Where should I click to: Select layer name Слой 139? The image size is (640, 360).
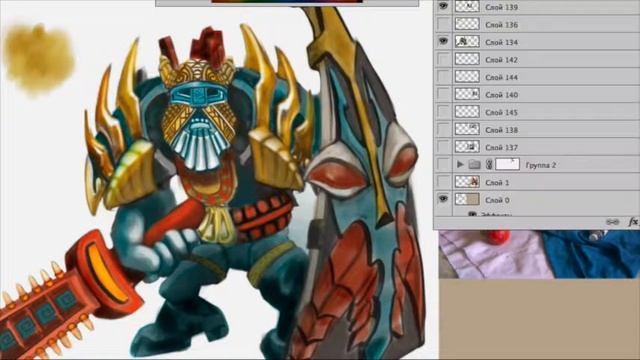501,7
